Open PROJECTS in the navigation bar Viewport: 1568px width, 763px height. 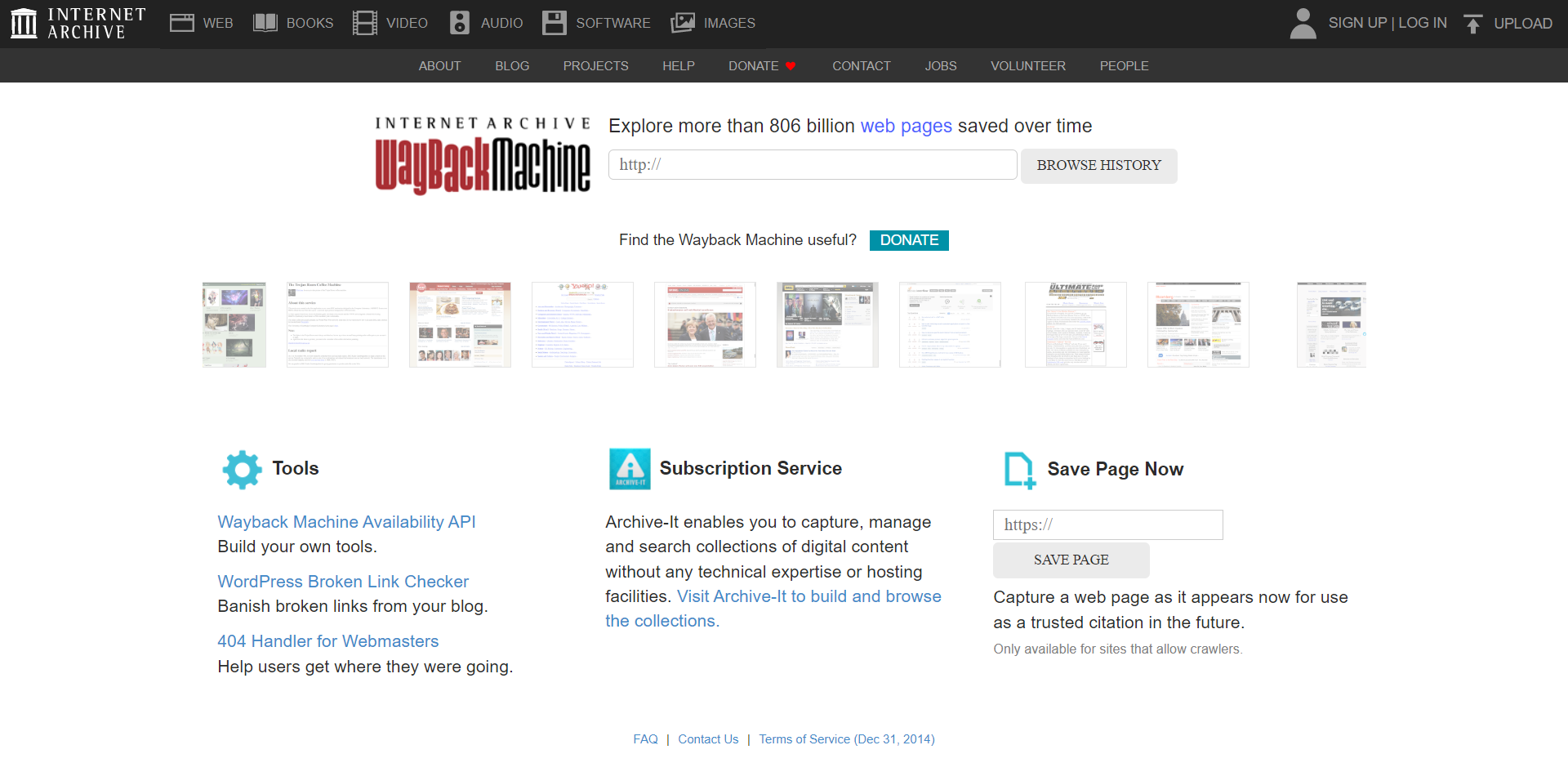[x=595, y=66]
